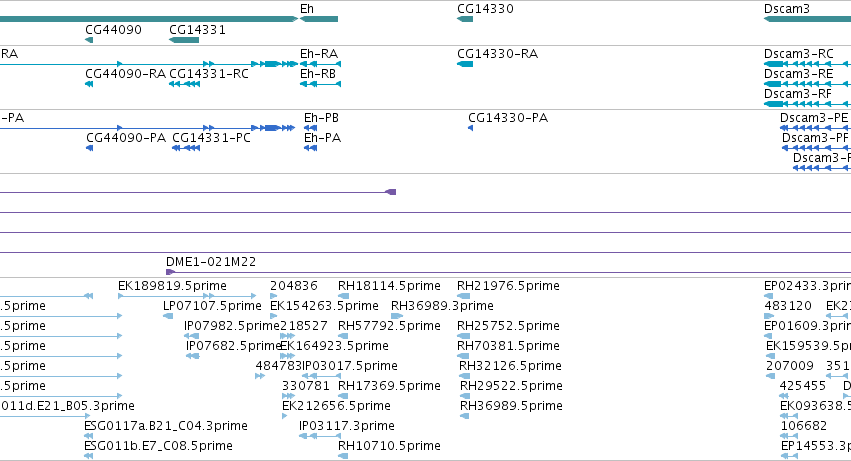This screenshot has height=461, width=851.
Task: Click EK189819.5prime EST alignment
Action: (187, 296)
